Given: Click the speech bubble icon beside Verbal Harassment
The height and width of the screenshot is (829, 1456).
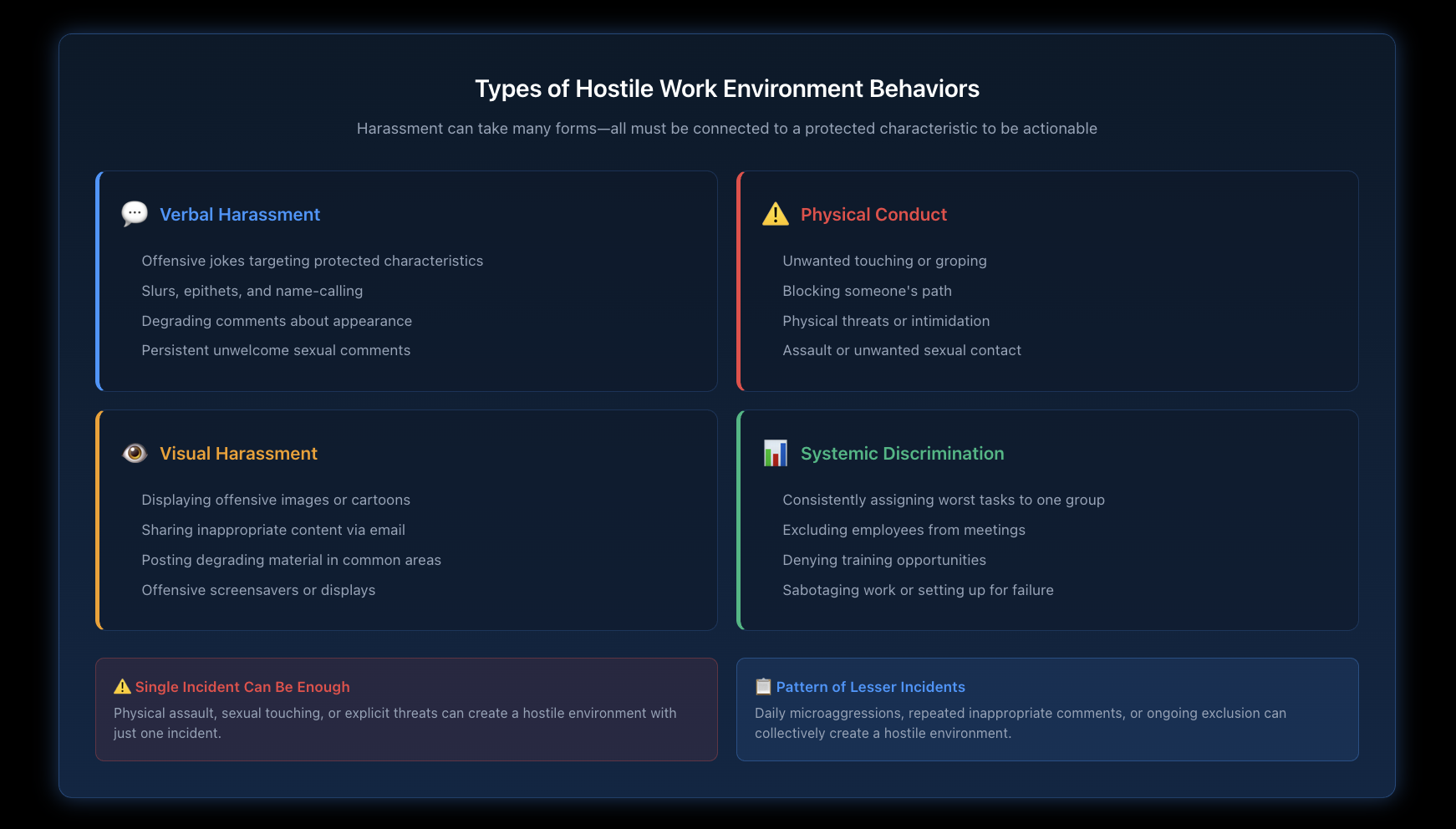Looking at the screenshot, I should [x=134, y=214].
